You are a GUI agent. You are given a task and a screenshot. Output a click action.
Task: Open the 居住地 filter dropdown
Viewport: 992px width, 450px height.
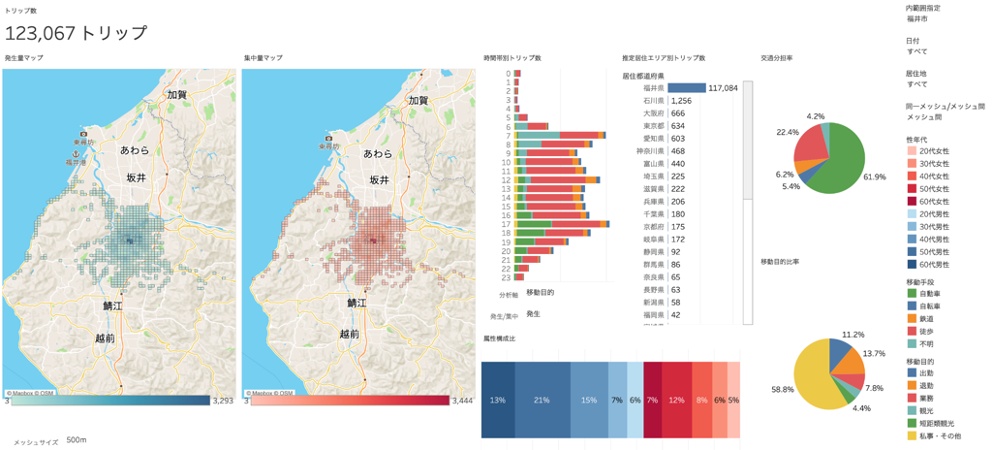tap(916, 84)
